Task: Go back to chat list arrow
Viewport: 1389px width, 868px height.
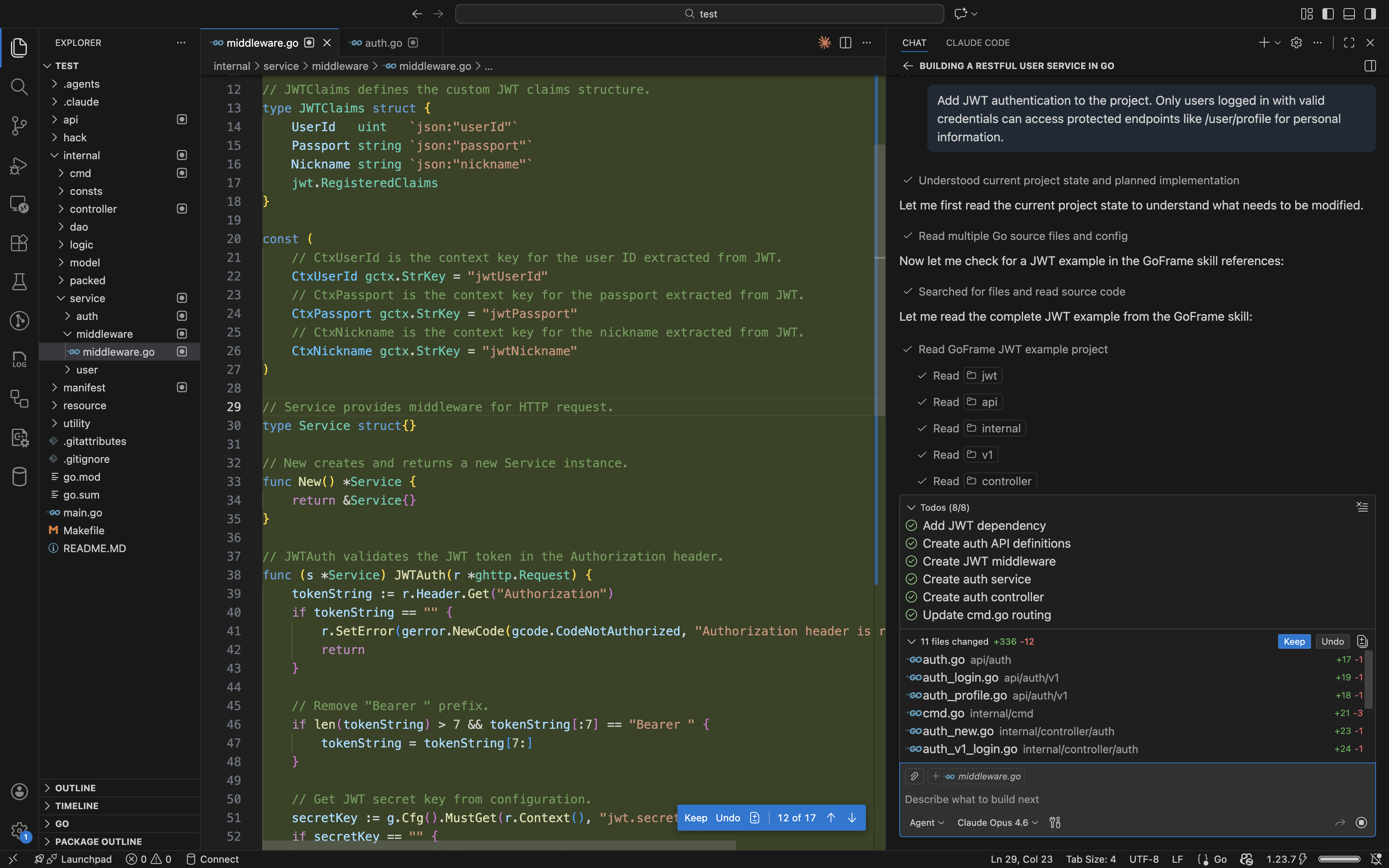Action: (907, 65)
